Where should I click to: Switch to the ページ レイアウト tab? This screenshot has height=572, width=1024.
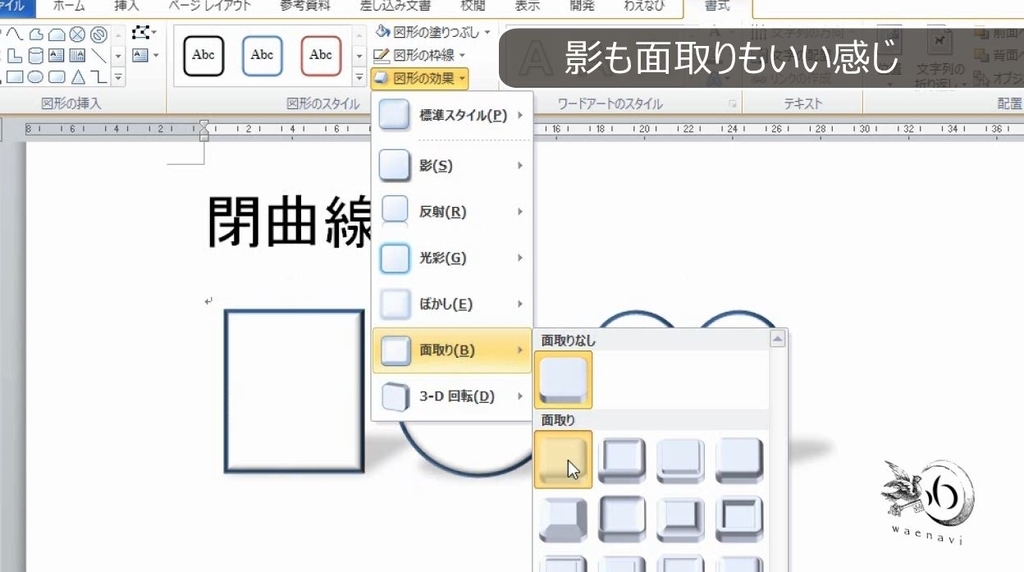pos(210,7)
